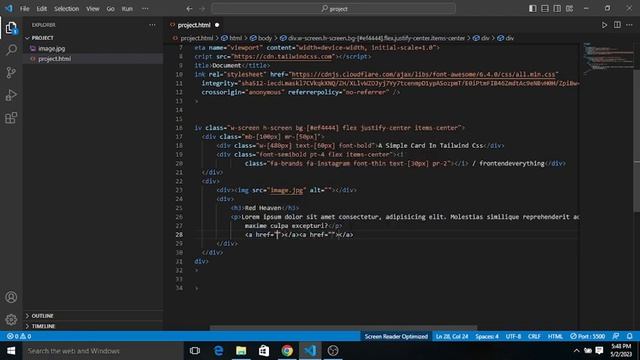Open the hidden menu bar items ellipsis
640x360 pixels.
(145, 9)
